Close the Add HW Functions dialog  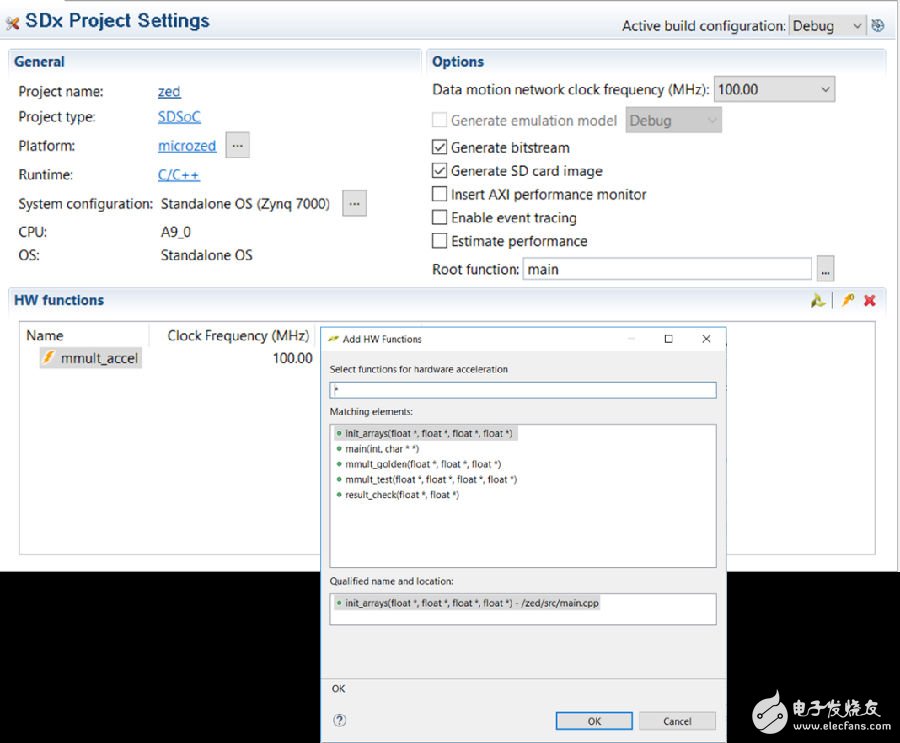(x=707, y=339)
